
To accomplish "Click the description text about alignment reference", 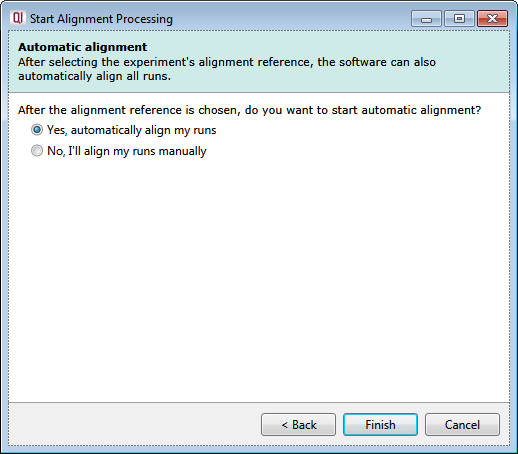I will 227,69.
